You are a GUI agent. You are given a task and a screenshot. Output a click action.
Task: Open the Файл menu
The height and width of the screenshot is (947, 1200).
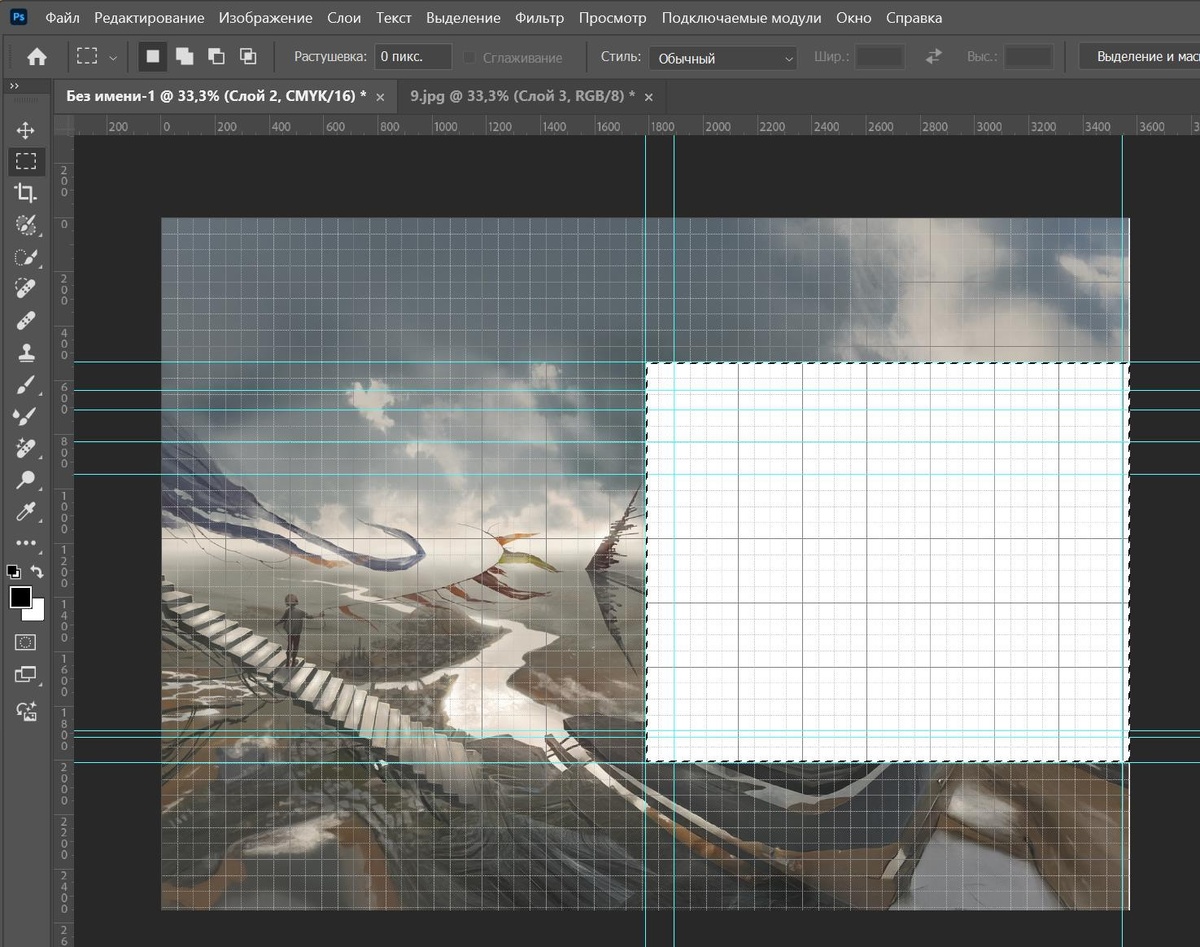tap(63, 18)
